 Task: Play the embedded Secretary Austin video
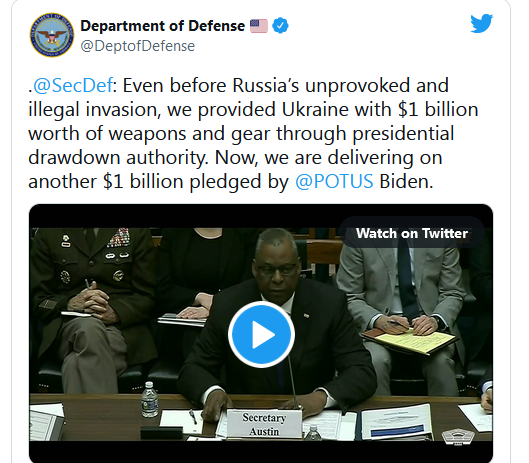[x=261, y=334]
